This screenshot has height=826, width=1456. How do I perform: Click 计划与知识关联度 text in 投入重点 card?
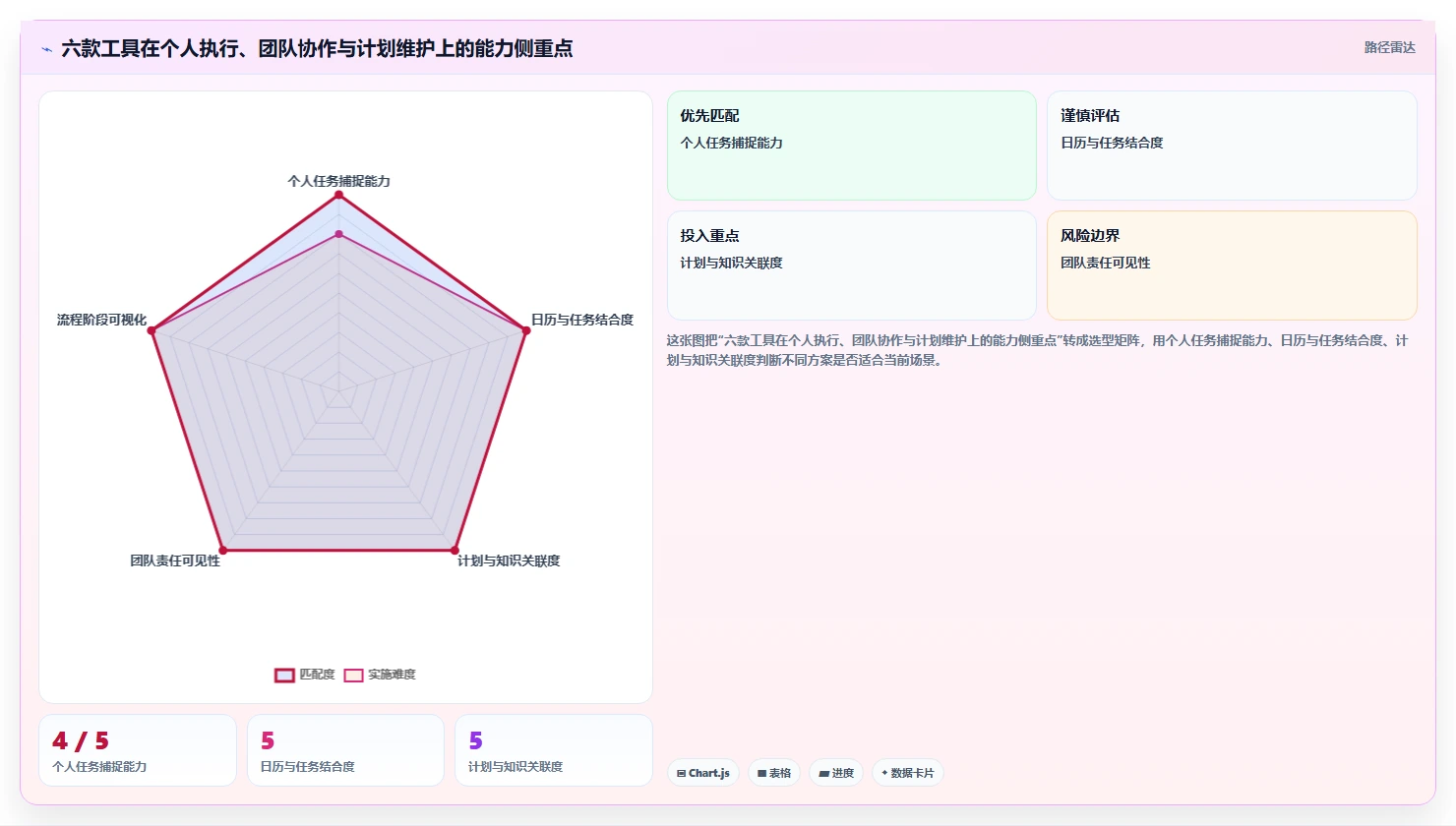click(731, 263)
